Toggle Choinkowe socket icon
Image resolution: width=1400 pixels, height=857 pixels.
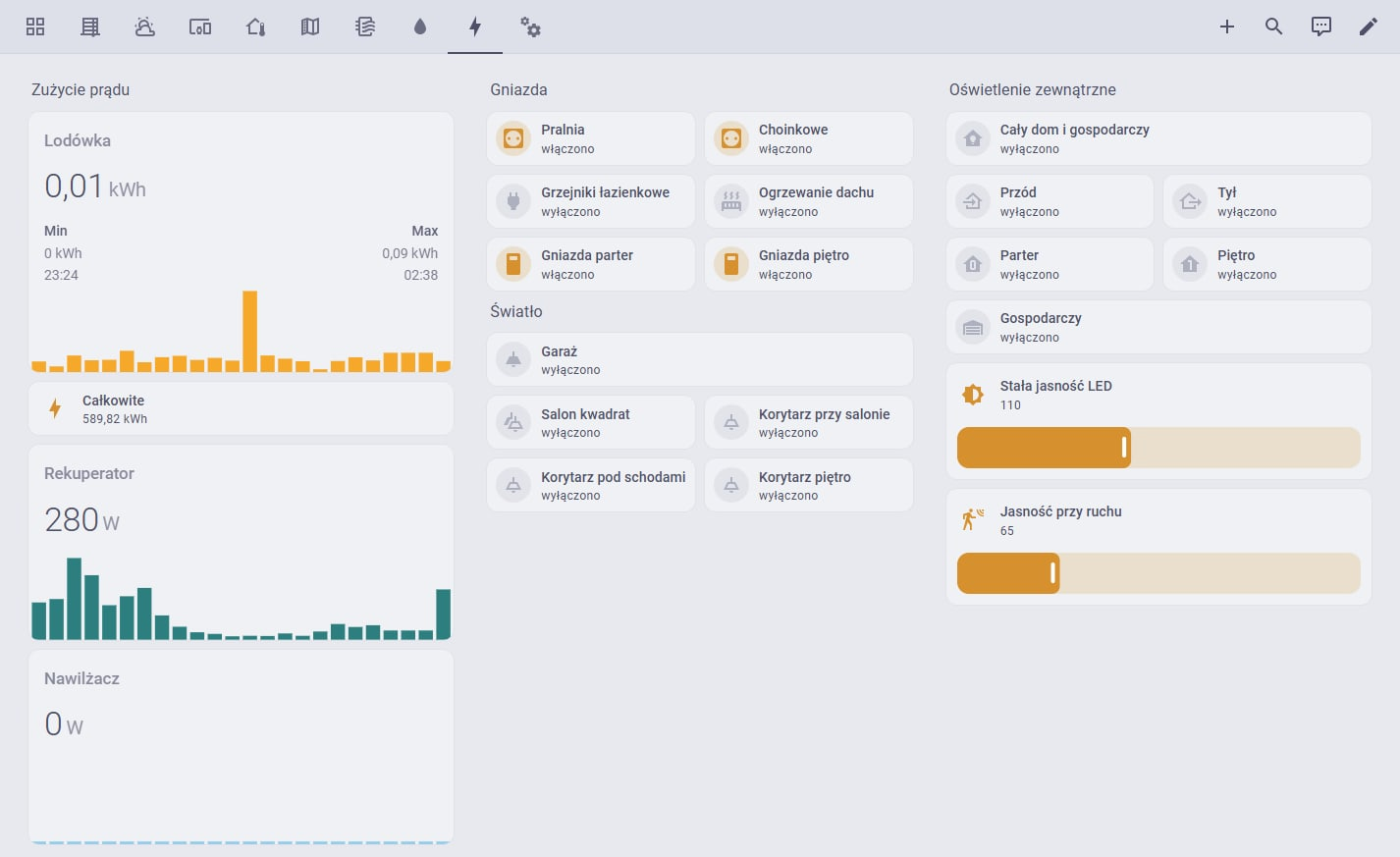click(x=731, y=138)
